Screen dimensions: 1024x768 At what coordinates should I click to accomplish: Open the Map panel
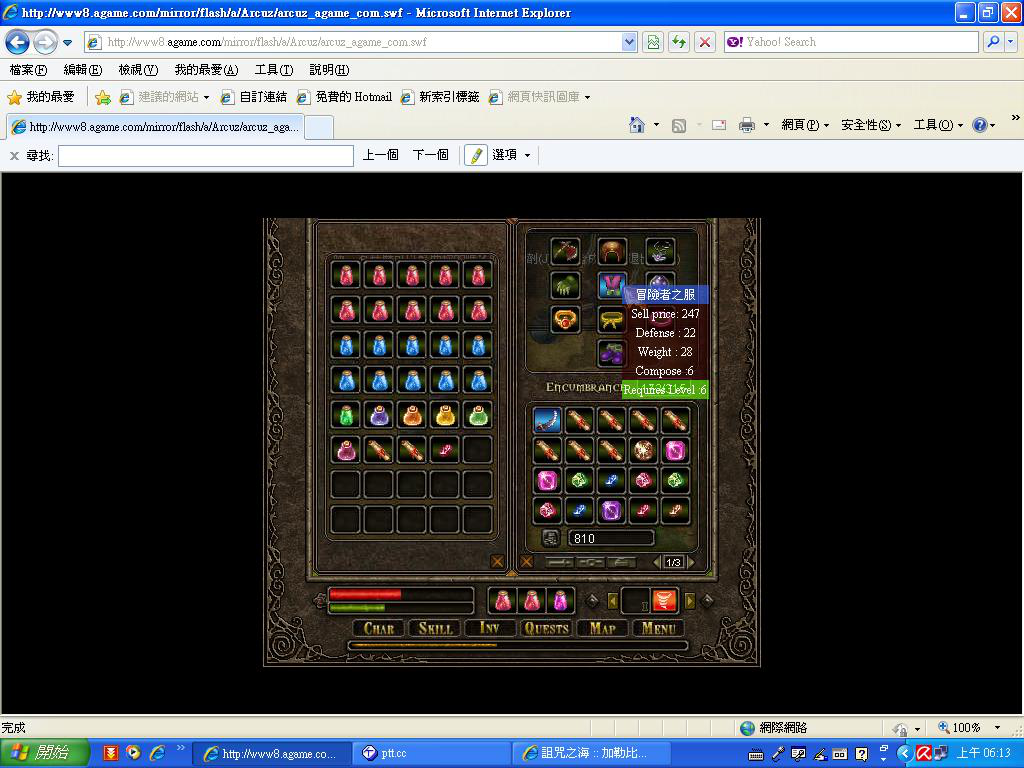point(602,628)
